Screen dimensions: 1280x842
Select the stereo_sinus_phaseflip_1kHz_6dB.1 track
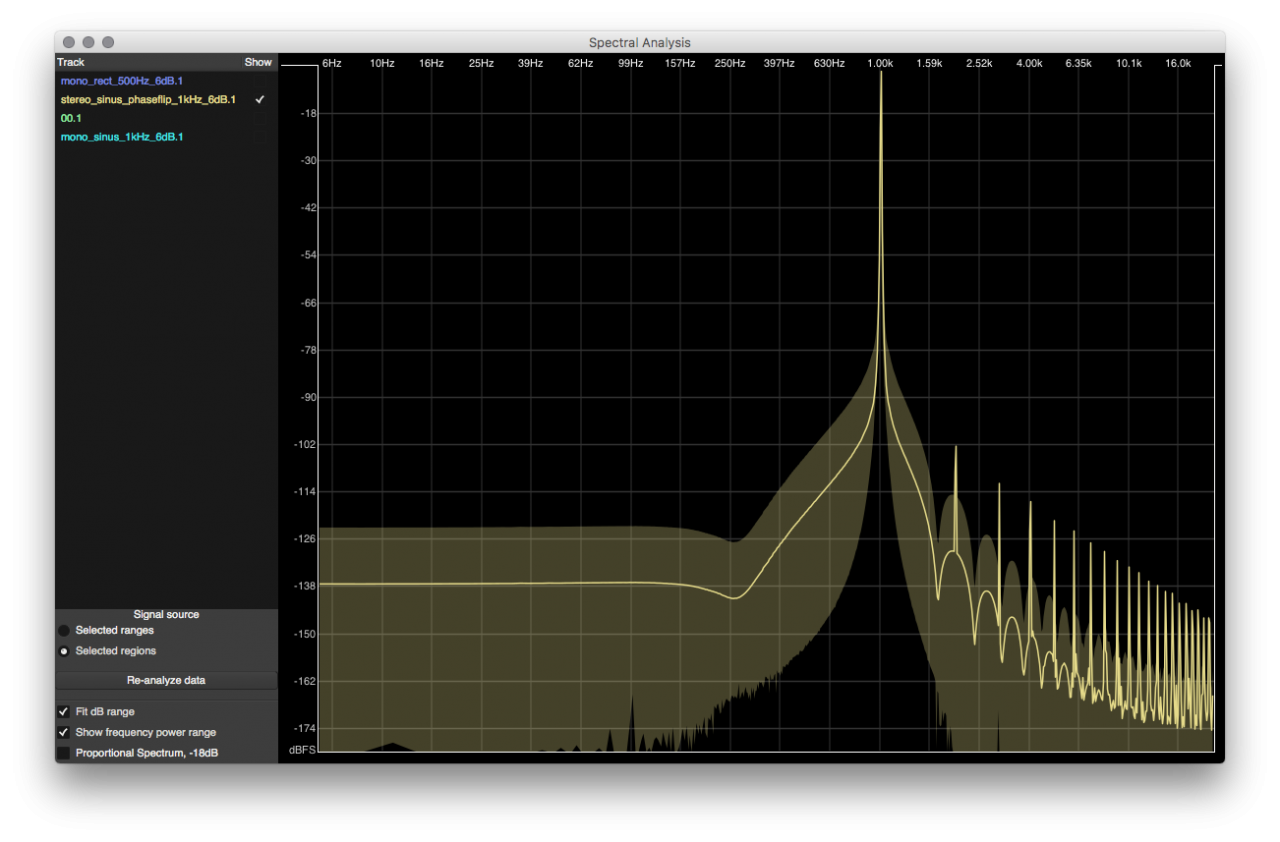click(148, 100)
